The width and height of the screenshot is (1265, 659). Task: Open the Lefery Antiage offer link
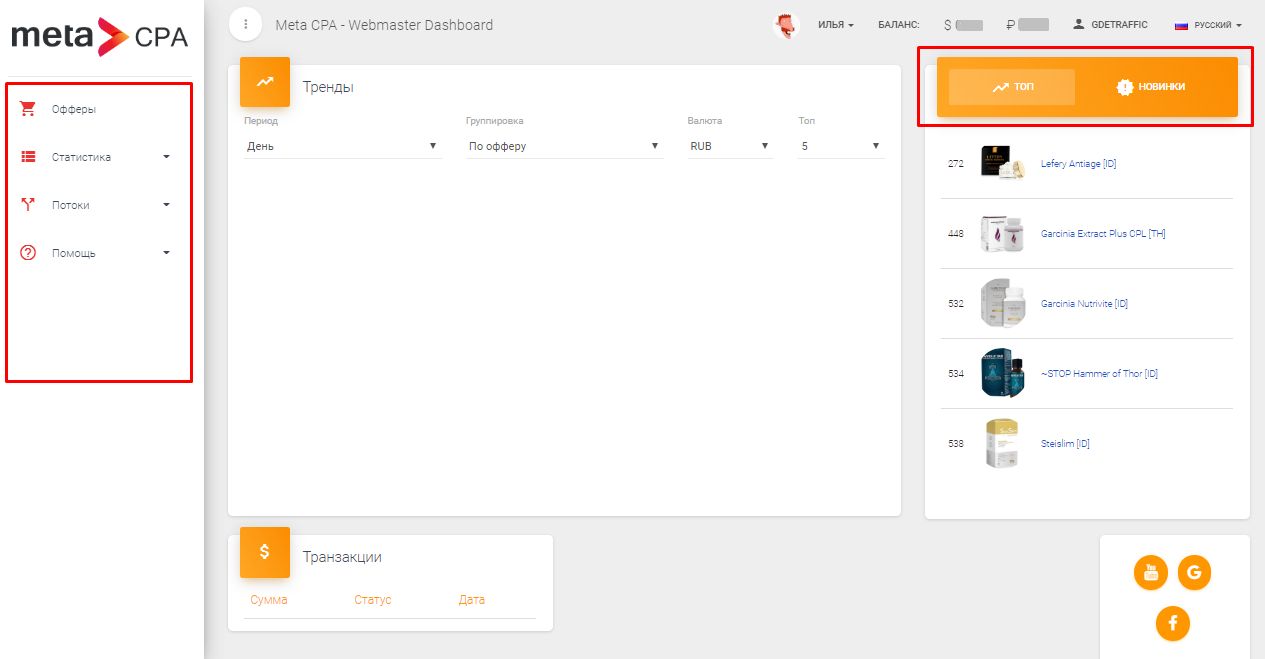click(x=1078, y=164)
